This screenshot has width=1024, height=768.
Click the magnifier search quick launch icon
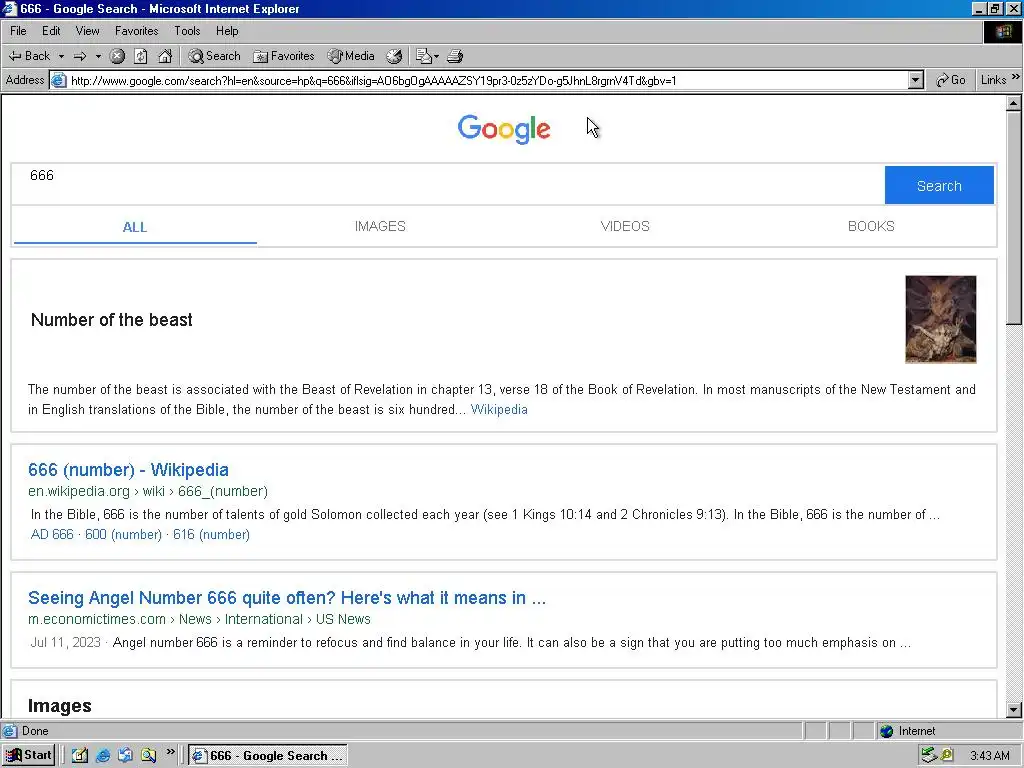(x=148, y=755)
